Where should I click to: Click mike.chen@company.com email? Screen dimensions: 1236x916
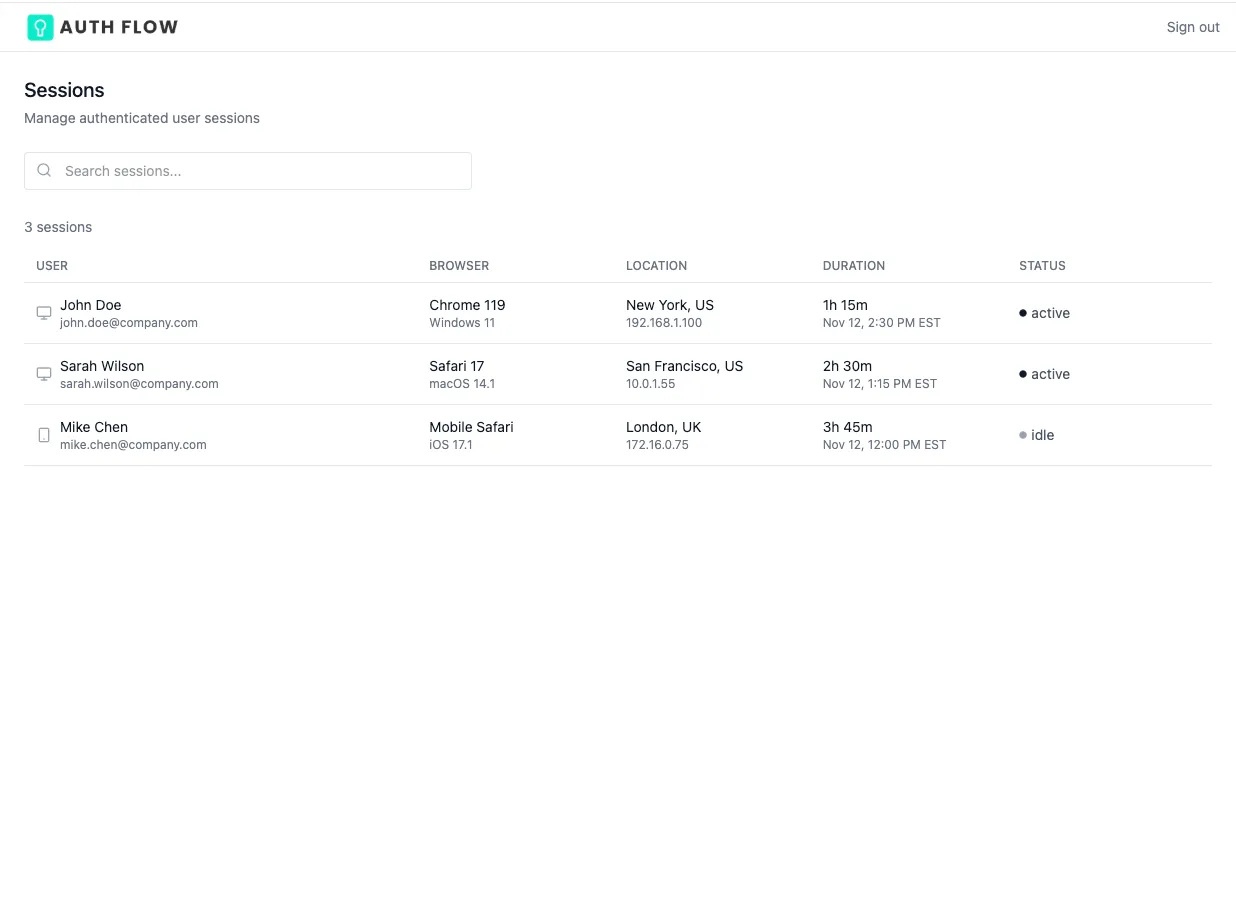click(133, 445)
